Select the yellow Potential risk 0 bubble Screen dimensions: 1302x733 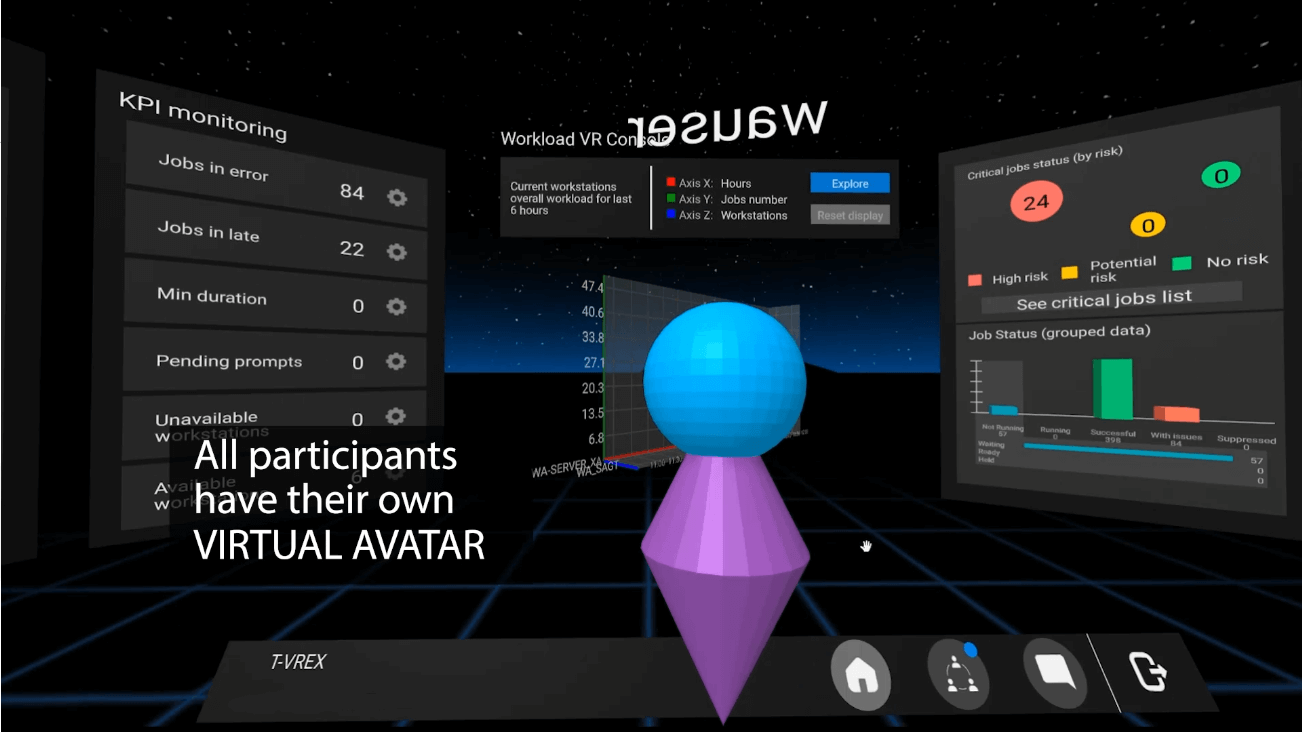pyautogui.click(x=1147, y=226)
